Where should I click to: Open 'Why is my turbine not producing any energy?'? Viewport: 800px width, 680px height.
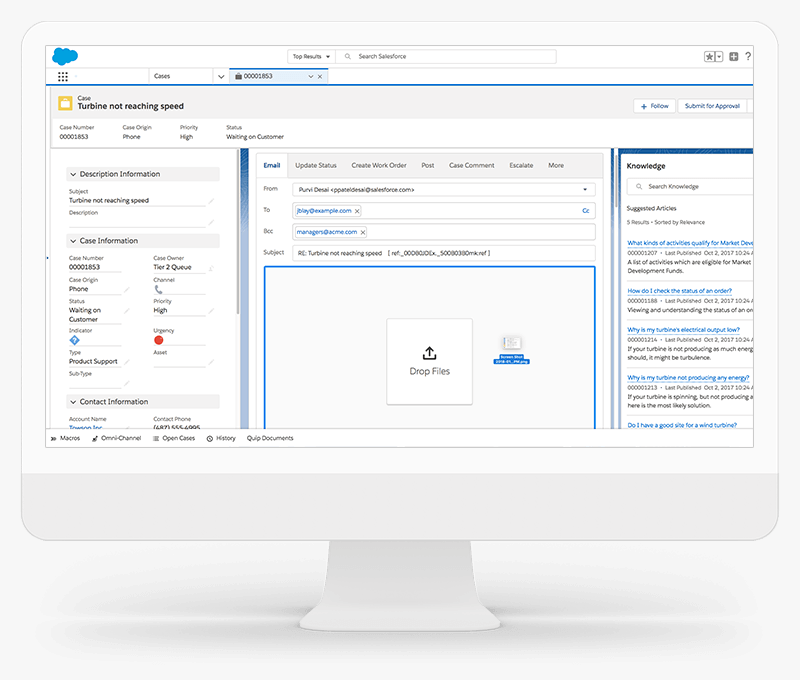point(688,378)
